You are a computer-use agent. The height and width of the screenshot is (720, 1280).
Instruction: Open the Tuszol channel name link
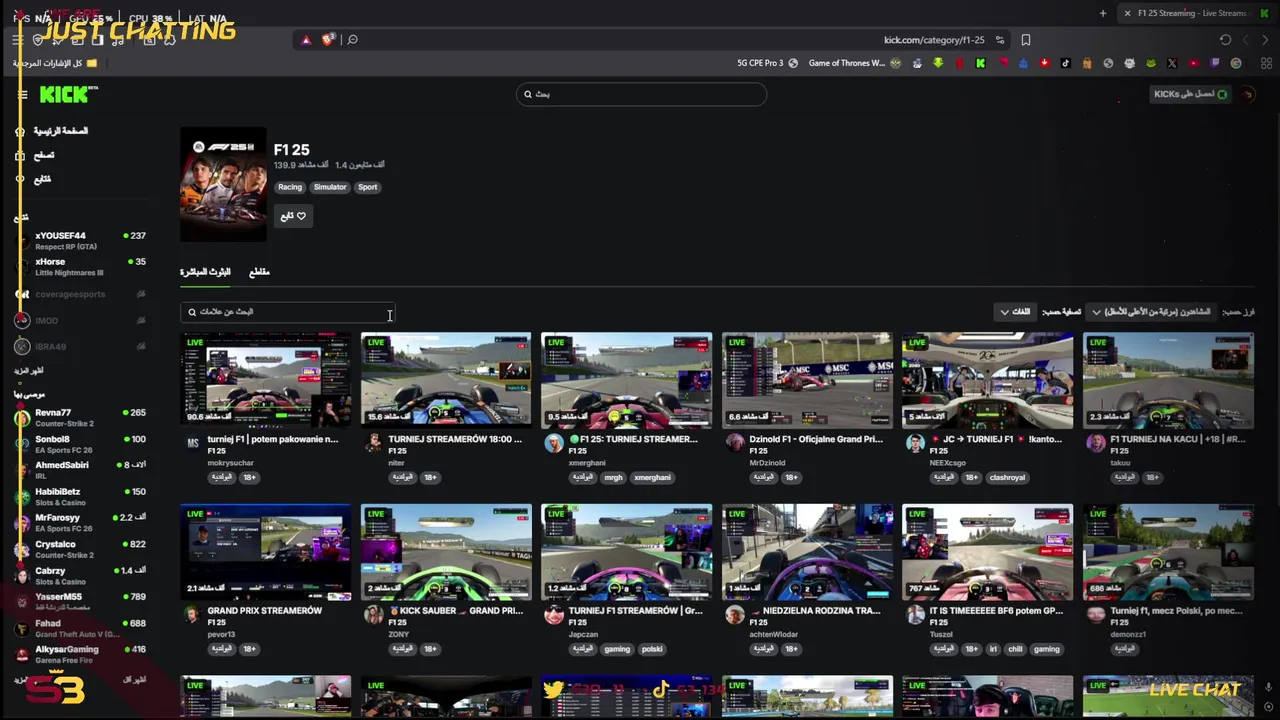[x=942, y=635]
